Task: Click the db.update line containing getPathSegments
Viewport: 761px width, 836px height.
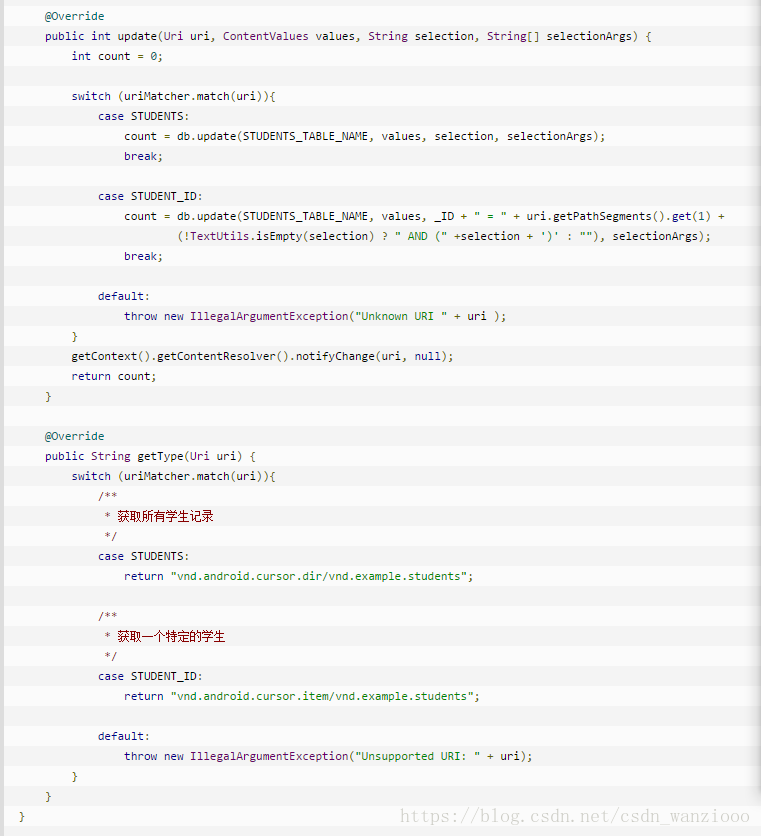Action: (424, 216)
